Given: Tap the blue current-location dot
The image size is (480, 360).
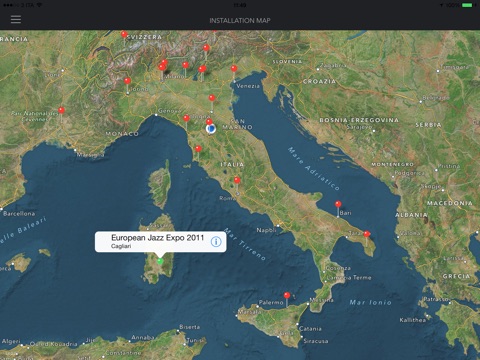Looking at the screenshot, I should coord(211,129).
